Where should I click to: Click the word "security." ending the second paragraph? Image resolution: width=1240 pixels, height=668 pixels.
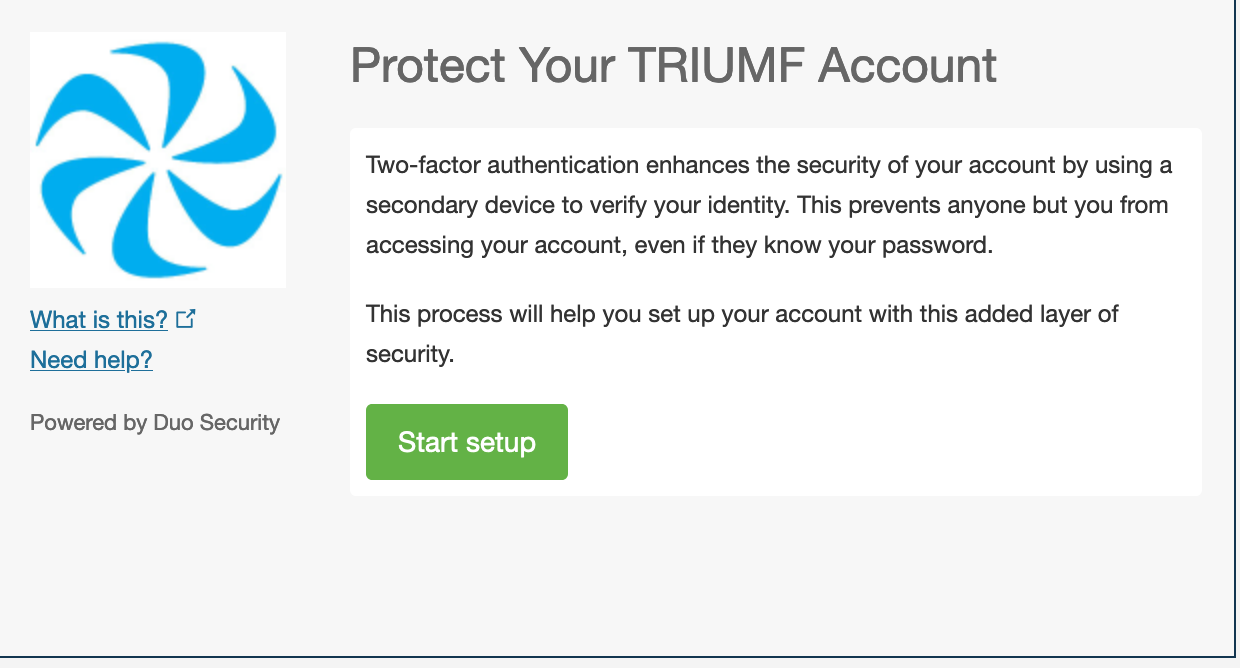[x=410, y=354]
